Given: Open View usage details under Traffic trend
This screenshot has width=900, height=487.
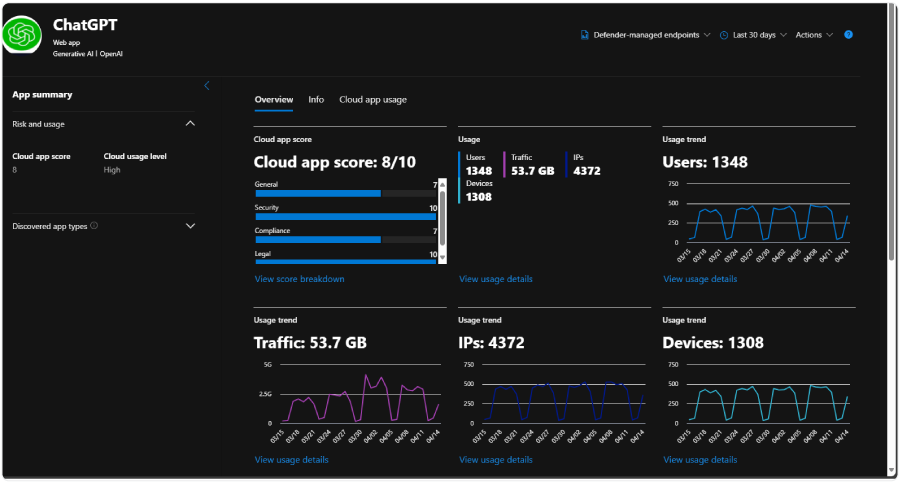Looking at the screenshot, I should click(x=292, y=459).
